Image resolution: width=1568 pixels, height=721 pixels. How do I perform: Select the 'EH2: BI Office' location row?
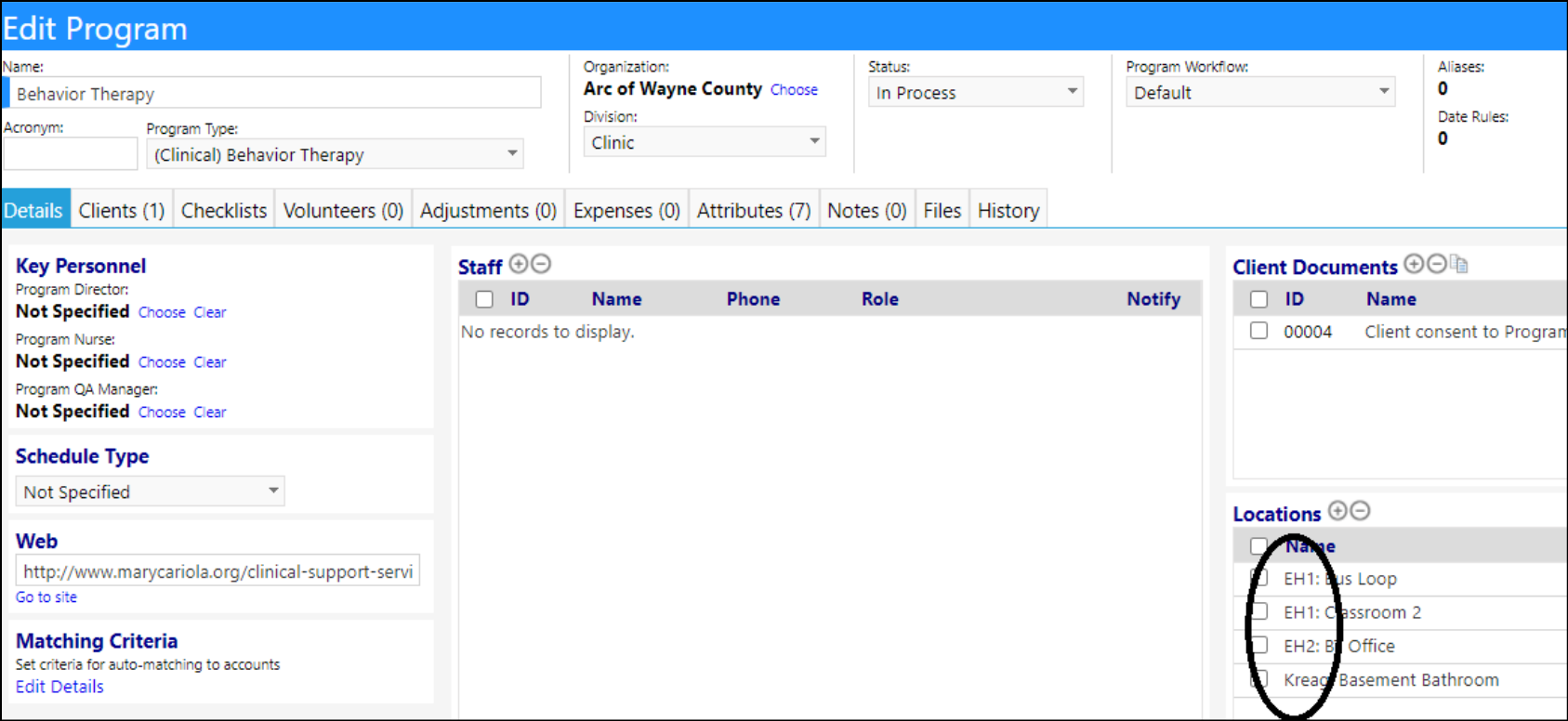1401,646
